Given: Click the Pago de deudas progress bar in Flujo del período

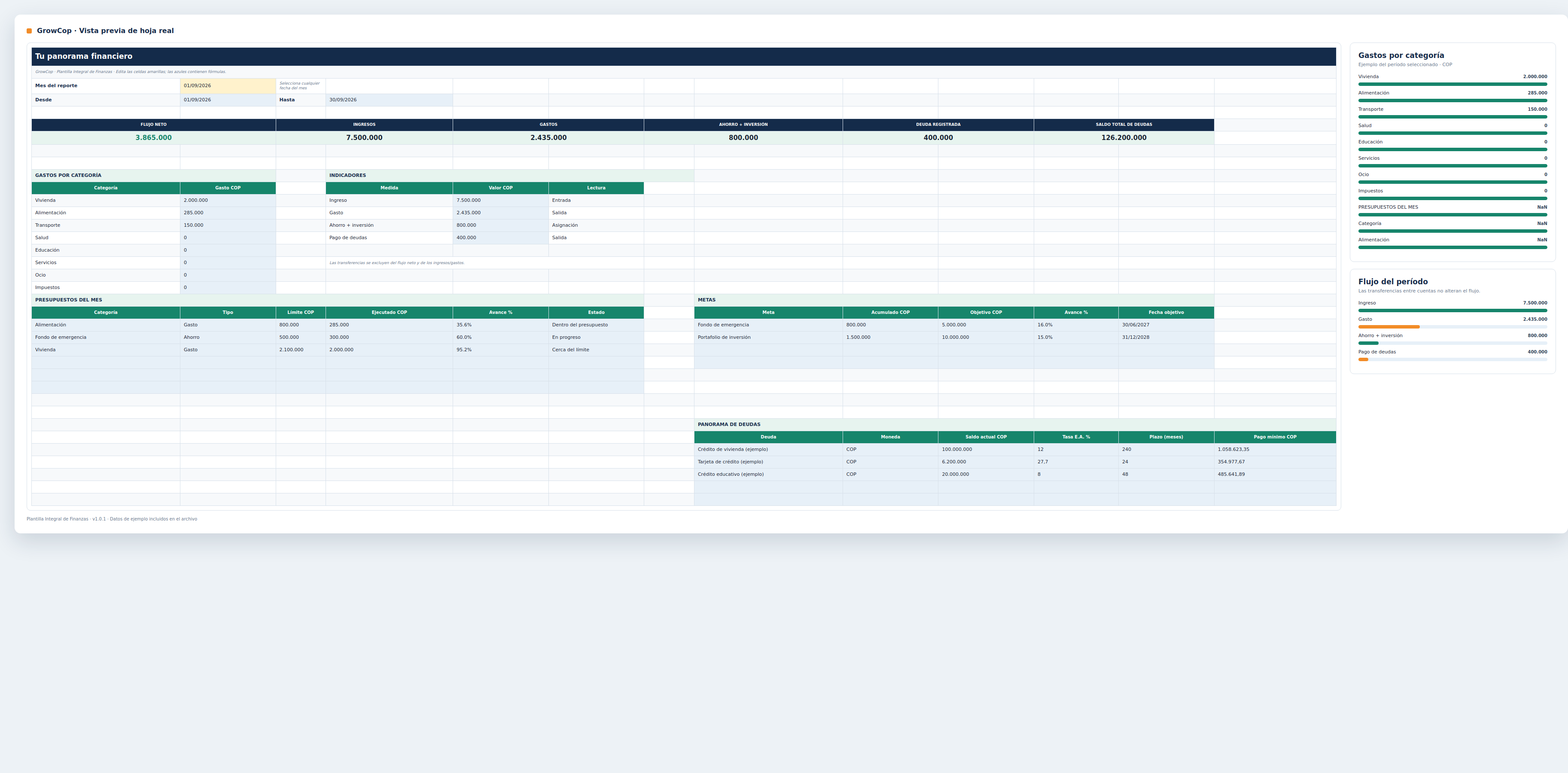Looking at the screenshot, I should [1452, 360].
